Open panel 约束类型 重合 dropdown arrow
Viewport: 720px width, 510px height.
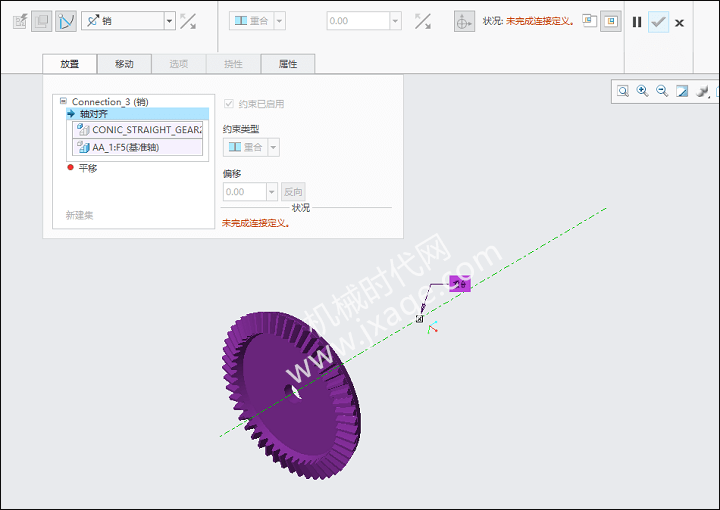pos(274,147)
